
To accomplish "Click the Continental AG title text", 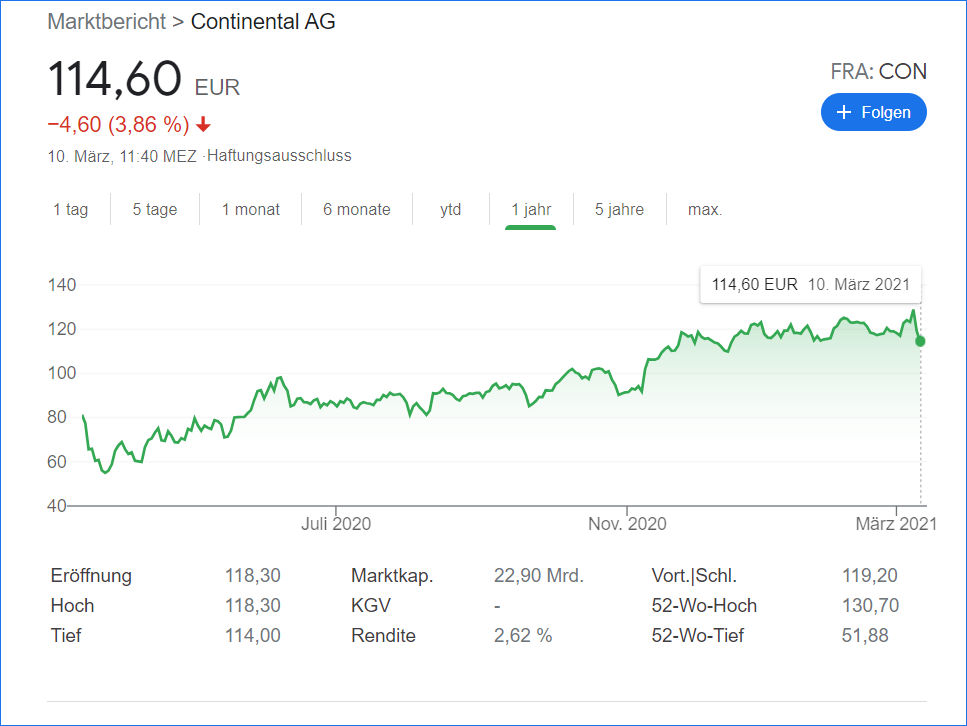I will click(x=263, y=22).
